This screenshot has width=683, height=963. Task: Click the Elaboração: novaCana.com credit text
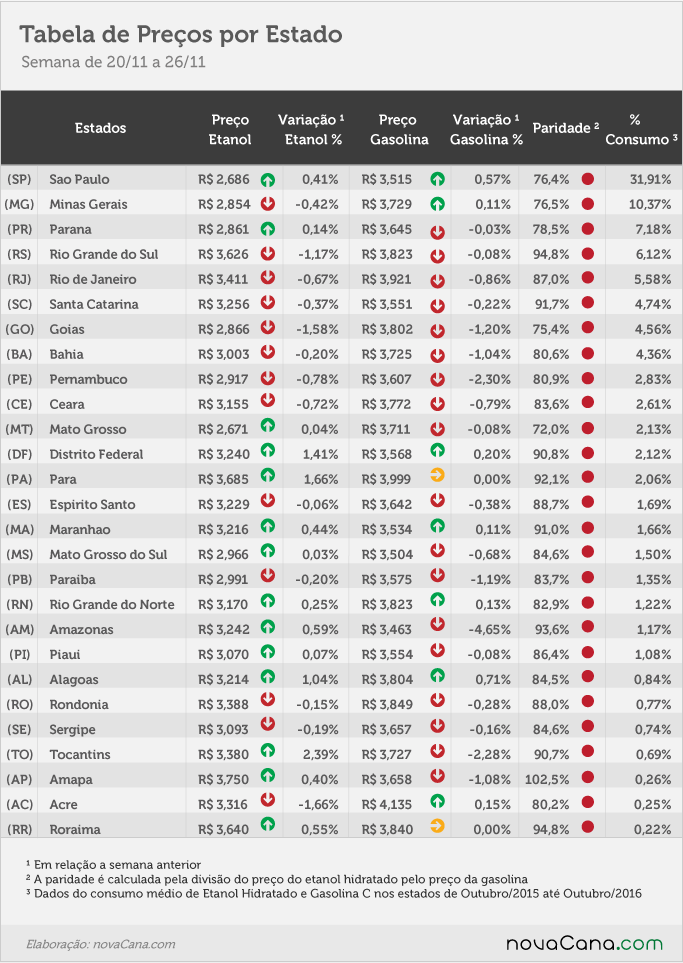click(x=101, y=945)
